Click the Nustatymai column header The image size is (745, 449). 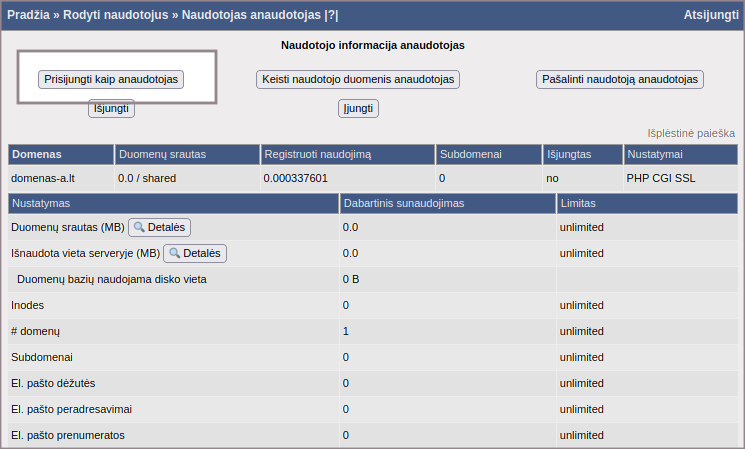[655, 155]
